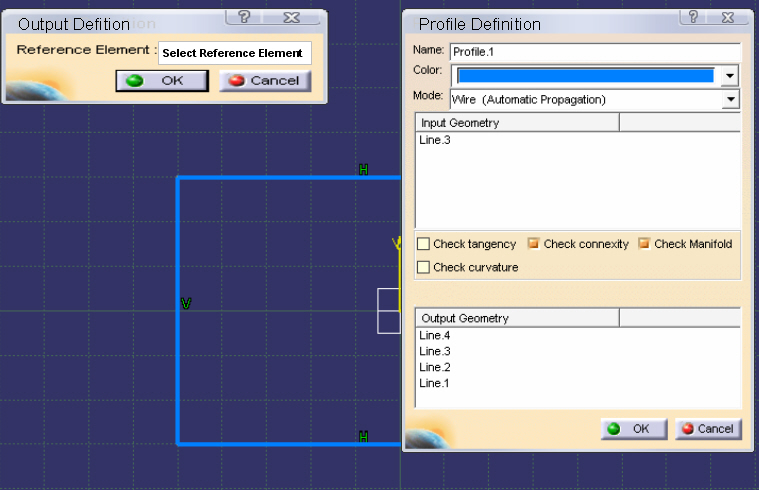The height and width of the screenshot is (490, 759).
Task: Toggle Check connexity checkbox
Action: click(533, 244)
